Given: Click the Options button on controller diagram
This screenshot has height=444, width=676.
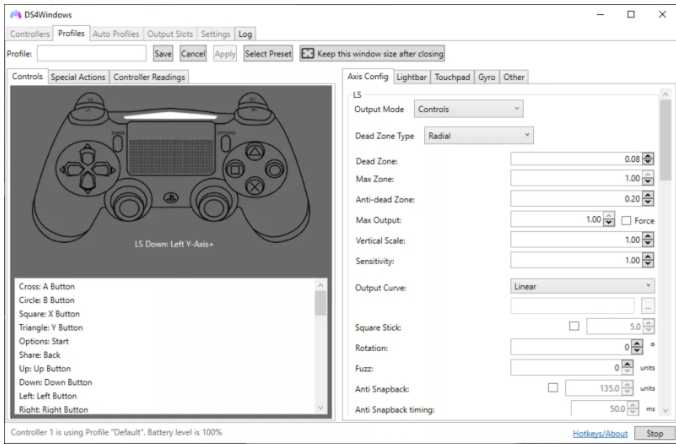Looking at the screenshot, I should tap(225, 142).
